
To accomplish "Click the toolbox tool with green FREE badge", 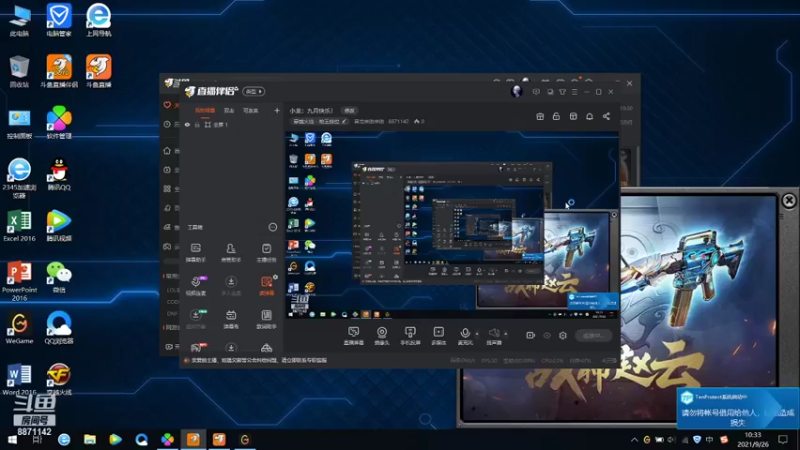I will [x=196, y=319].
